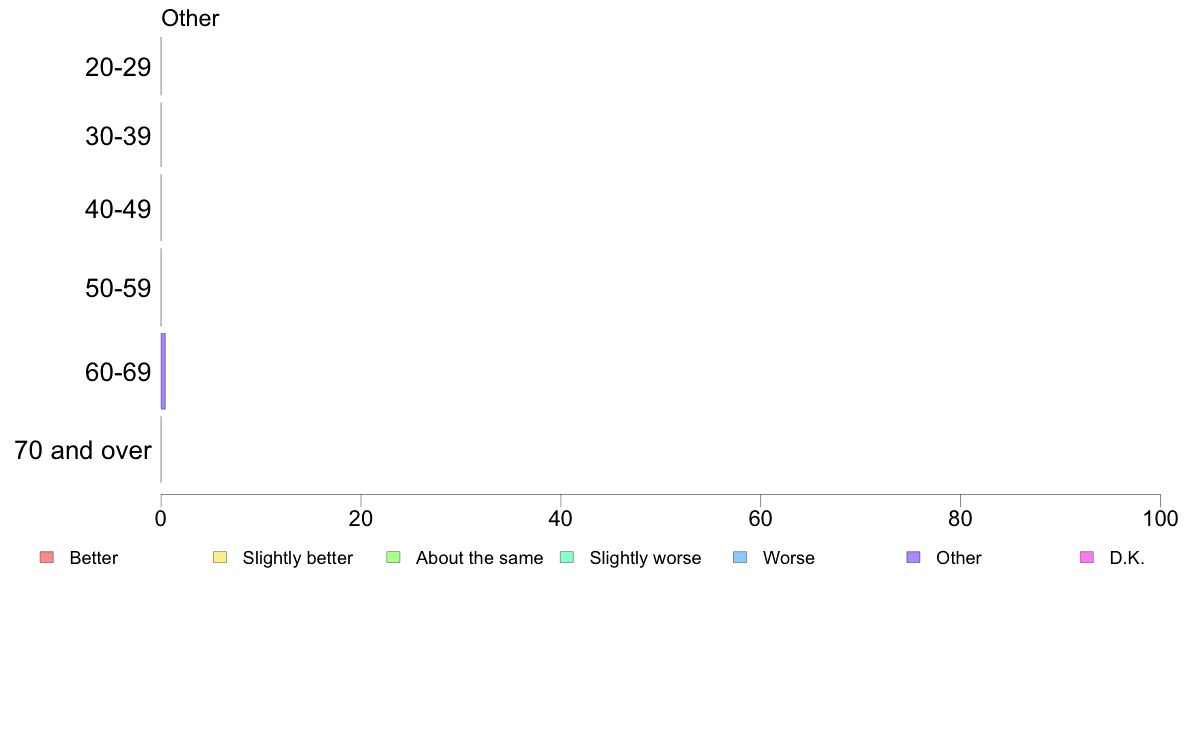
Task: Click the 50-59 age group label
Action: [x=118, y=288]
